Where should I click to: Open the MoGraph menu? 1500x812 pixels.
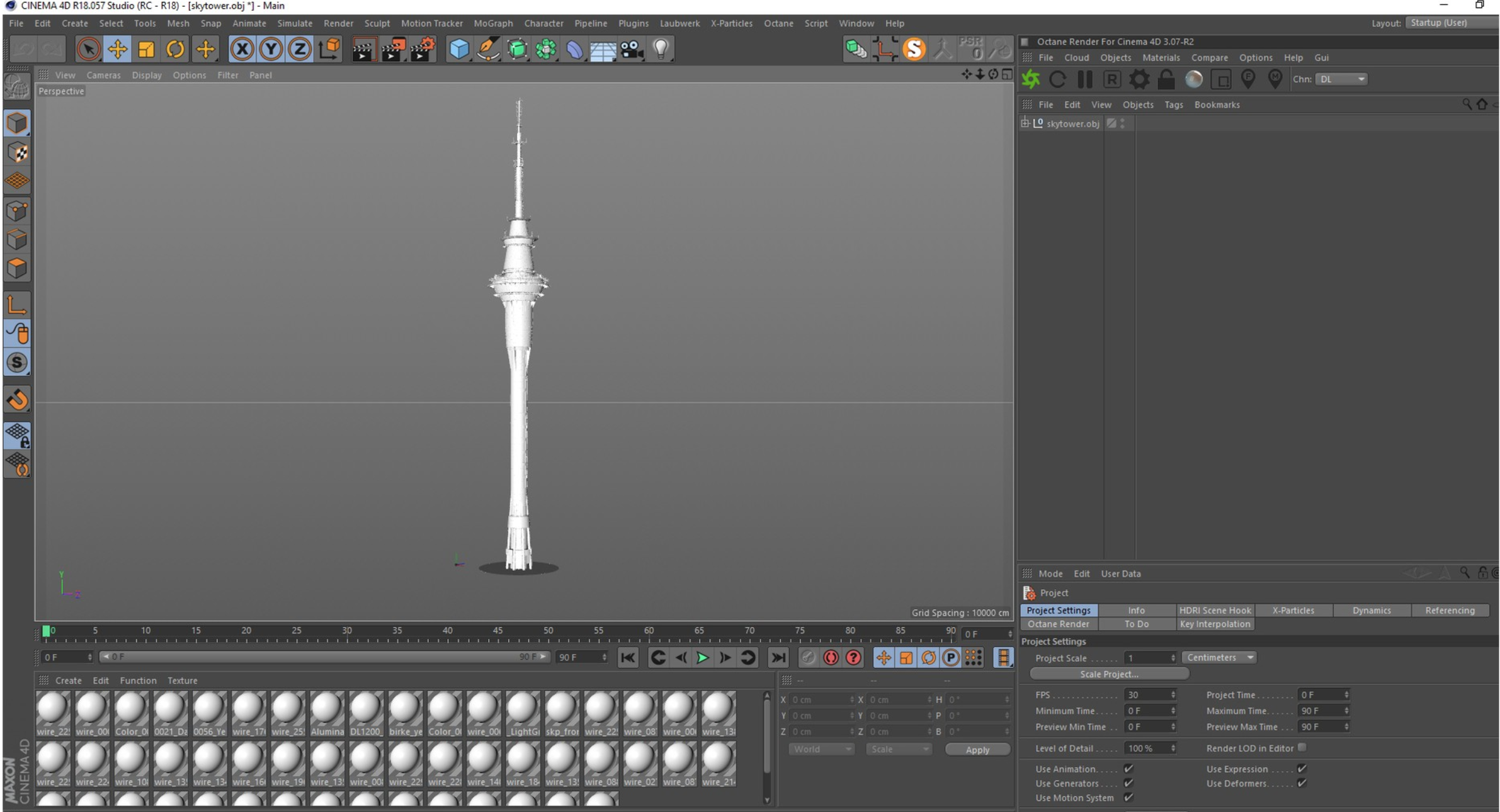[x=493, y=23]
